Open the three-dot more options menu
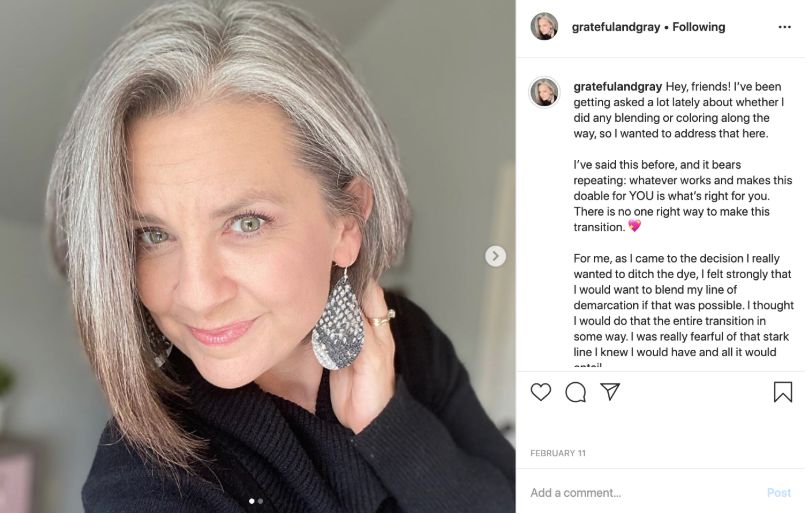 coord(784,27)
